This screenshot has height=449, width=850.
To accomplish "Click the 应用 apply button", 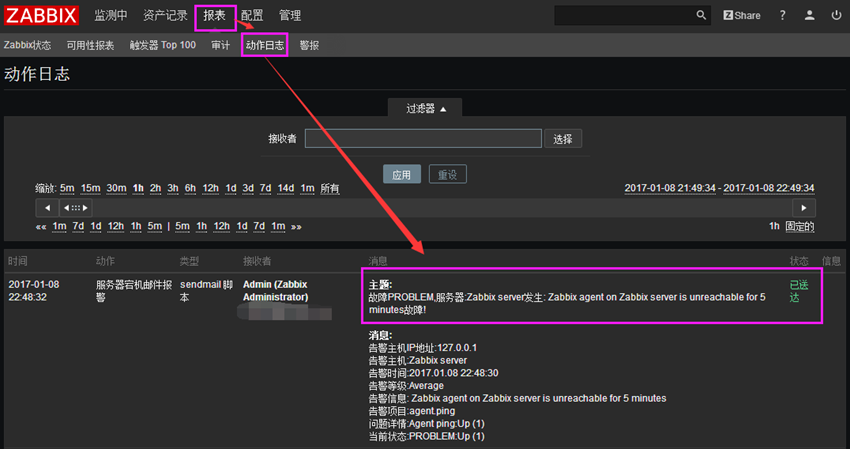I will [402, 175].
